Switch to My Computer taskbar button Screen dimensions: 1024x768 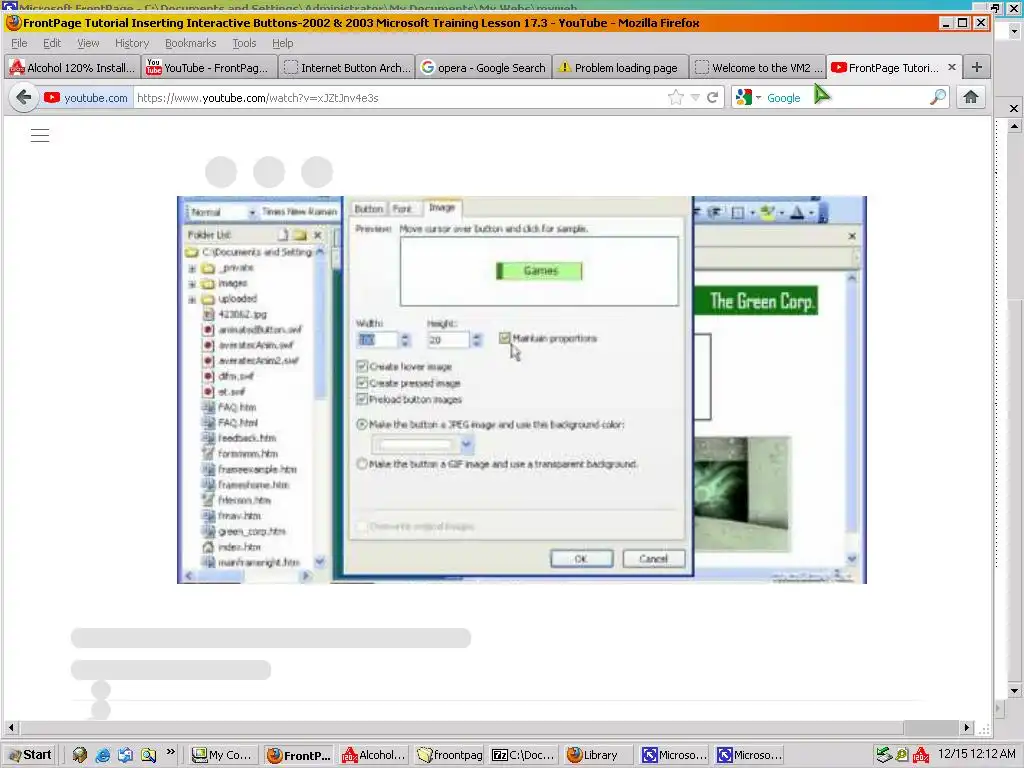tap(223, 755)
